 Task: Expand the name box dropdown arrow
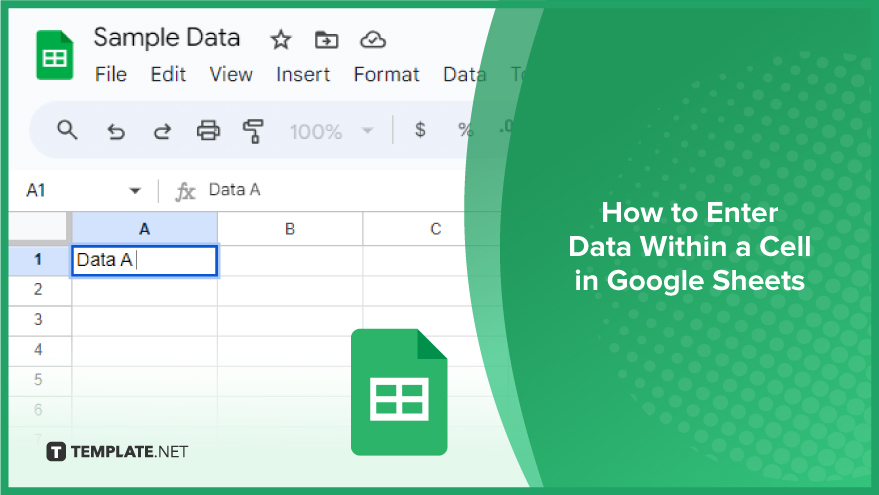click(135, 191)
